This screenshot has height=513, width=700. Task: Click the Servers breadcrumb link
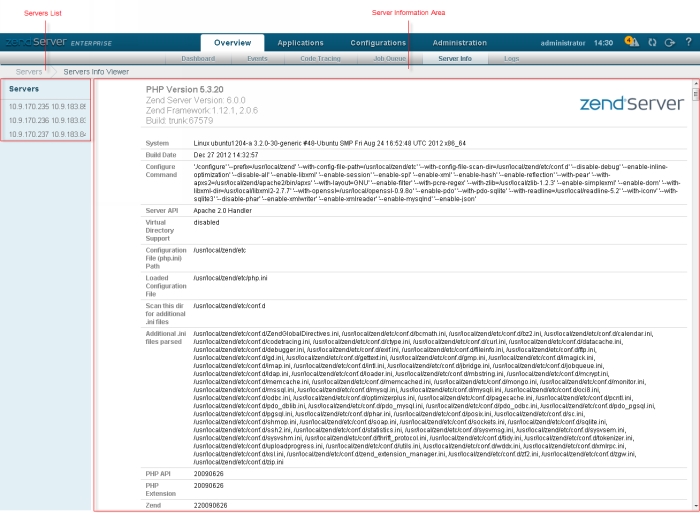click(x=29, y=72)
